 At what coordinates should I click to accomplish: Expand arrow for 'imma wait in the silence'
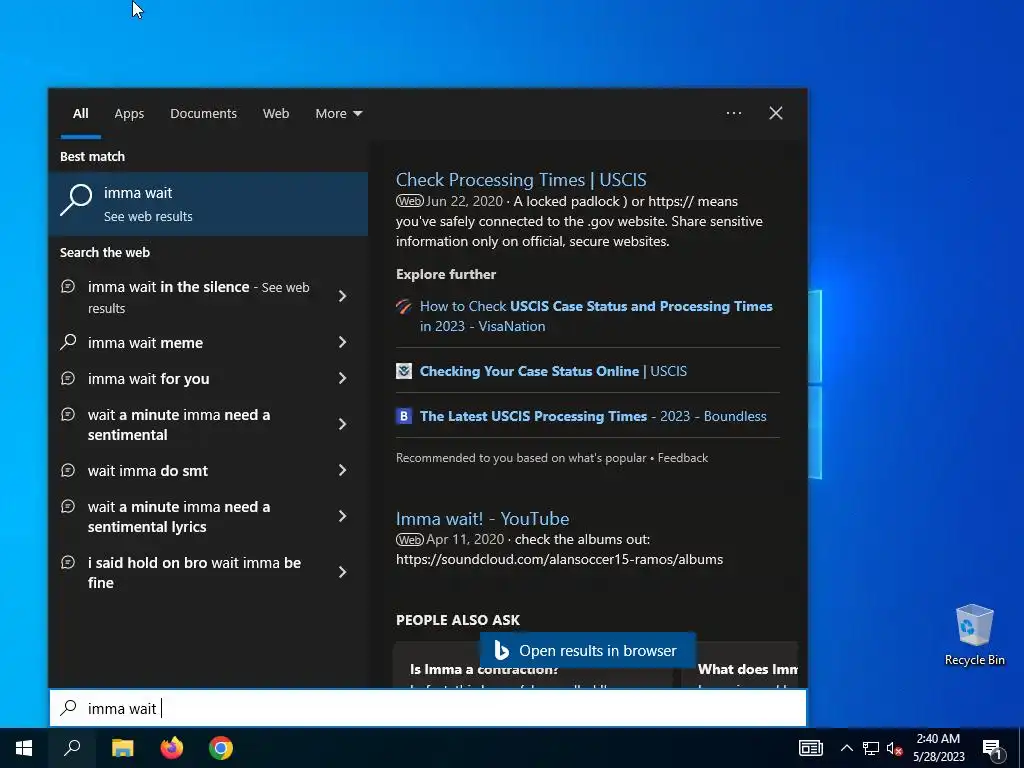coord(342,296)
